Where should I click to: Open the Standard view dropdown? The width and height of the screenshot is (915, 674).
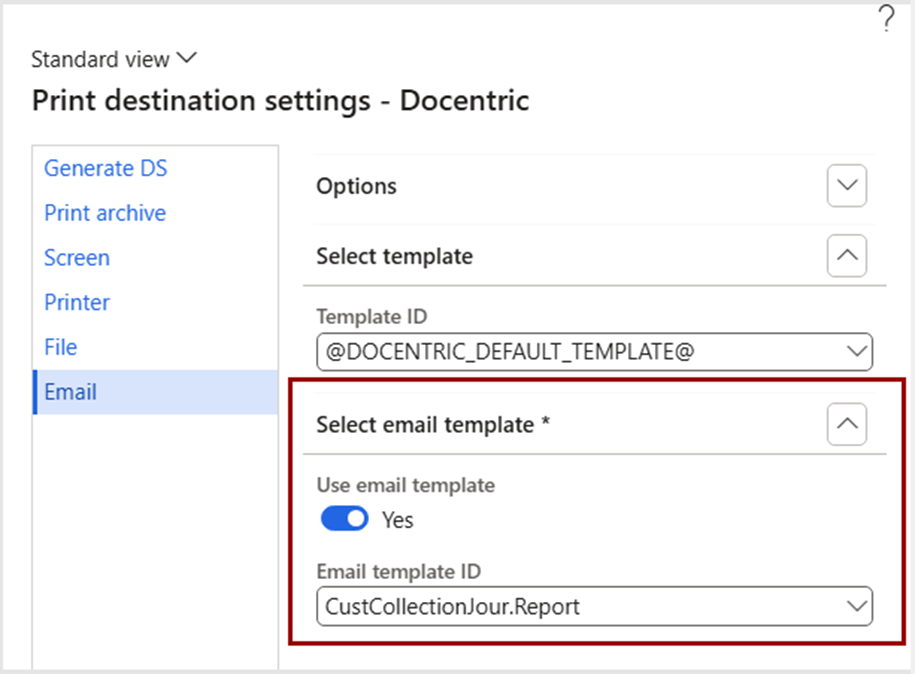(x=114, y=60)
